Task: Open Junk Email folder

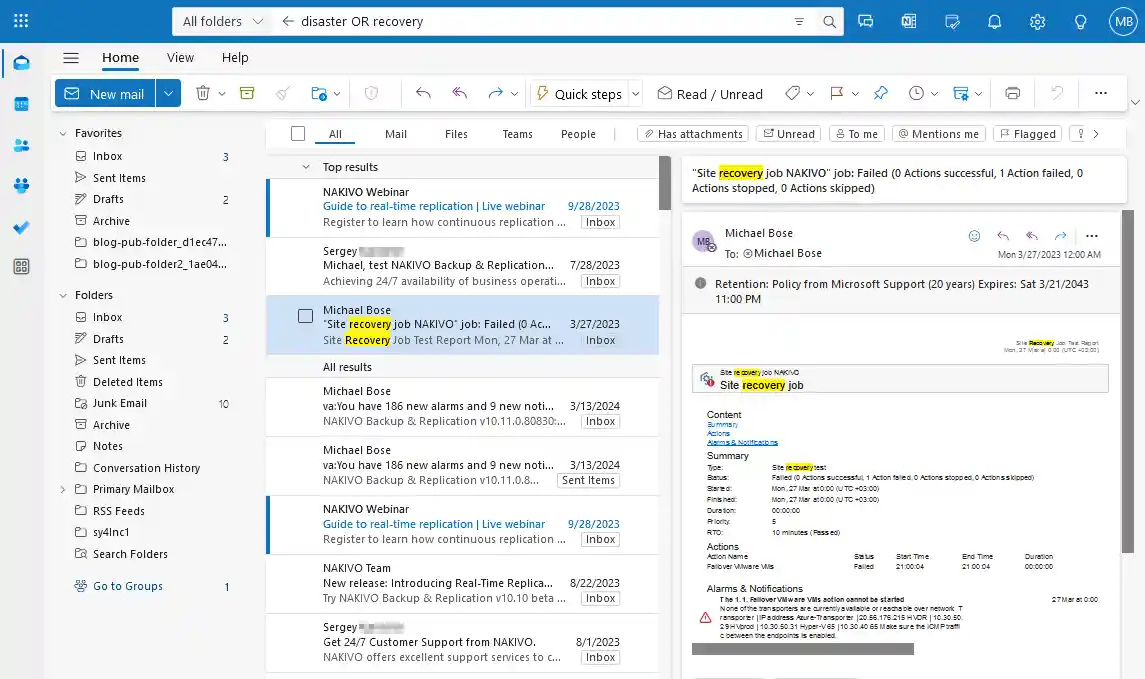Action: (x=120, y=403)
